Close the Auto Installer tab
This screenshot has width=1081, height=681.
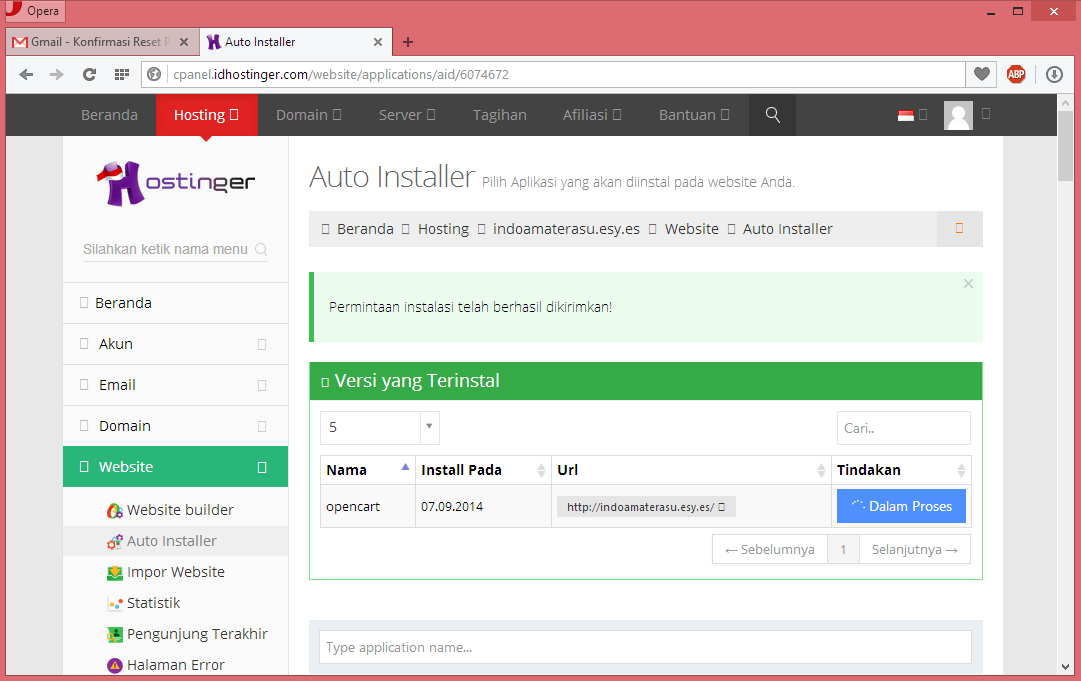click(378, 42)
